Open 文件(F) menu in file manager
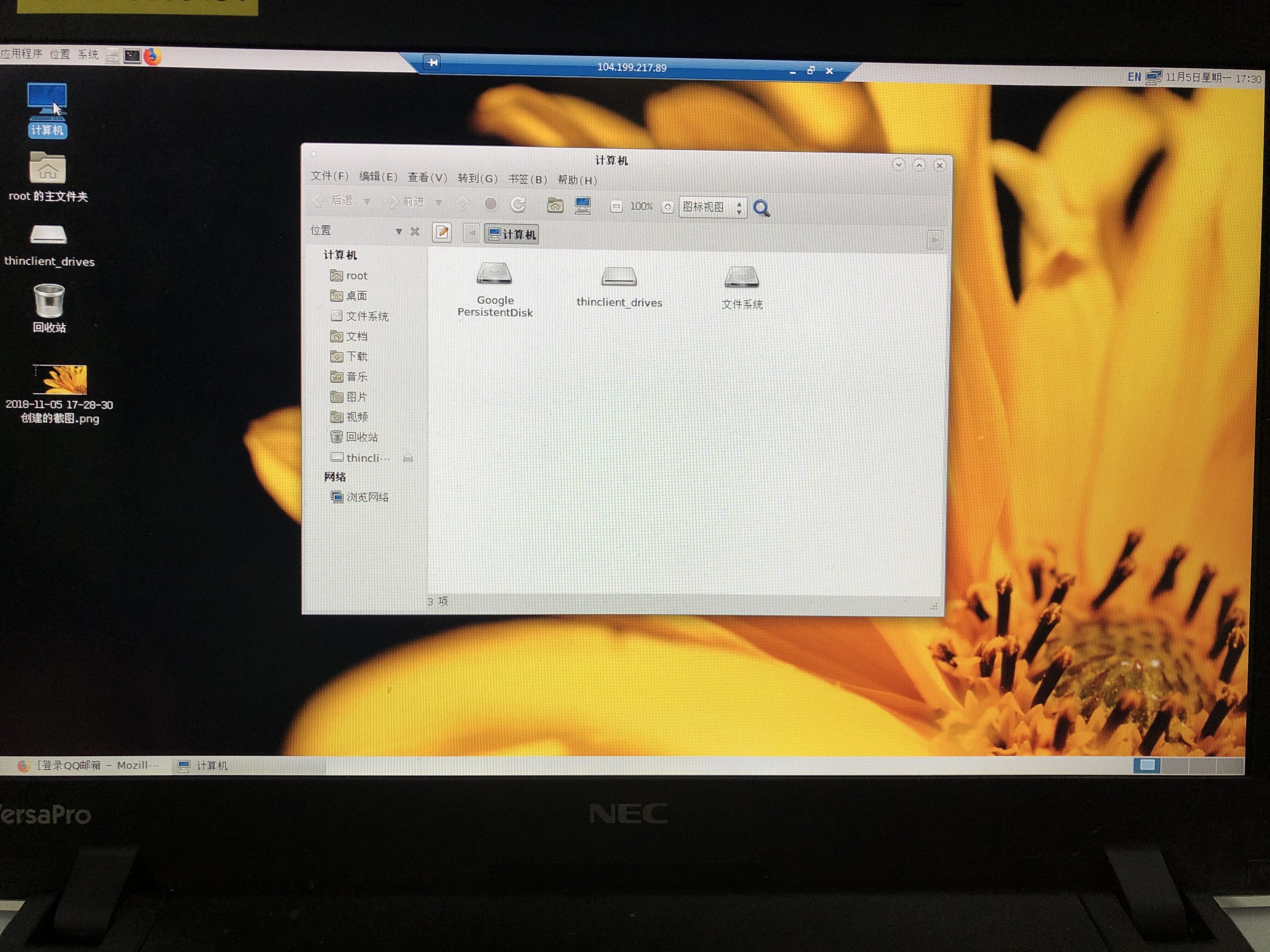The width and height of the screenshot is (1270, 952). tap(329, 176)
